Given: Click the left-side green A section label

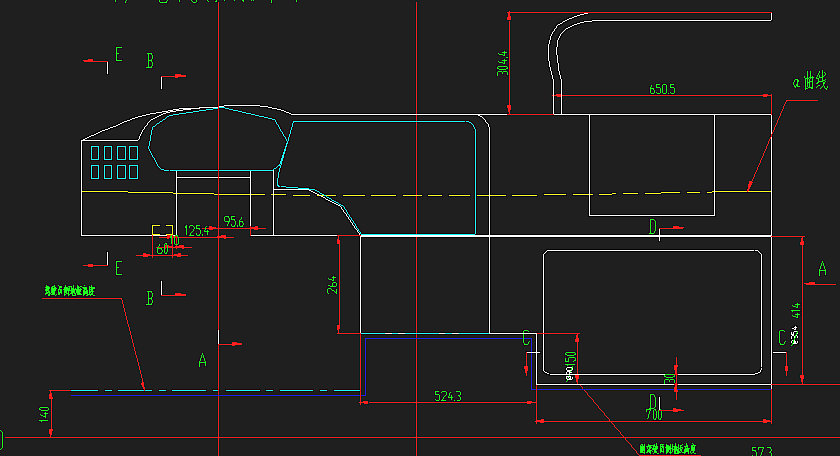Looking at the screenshot, I should pos(201,358).
